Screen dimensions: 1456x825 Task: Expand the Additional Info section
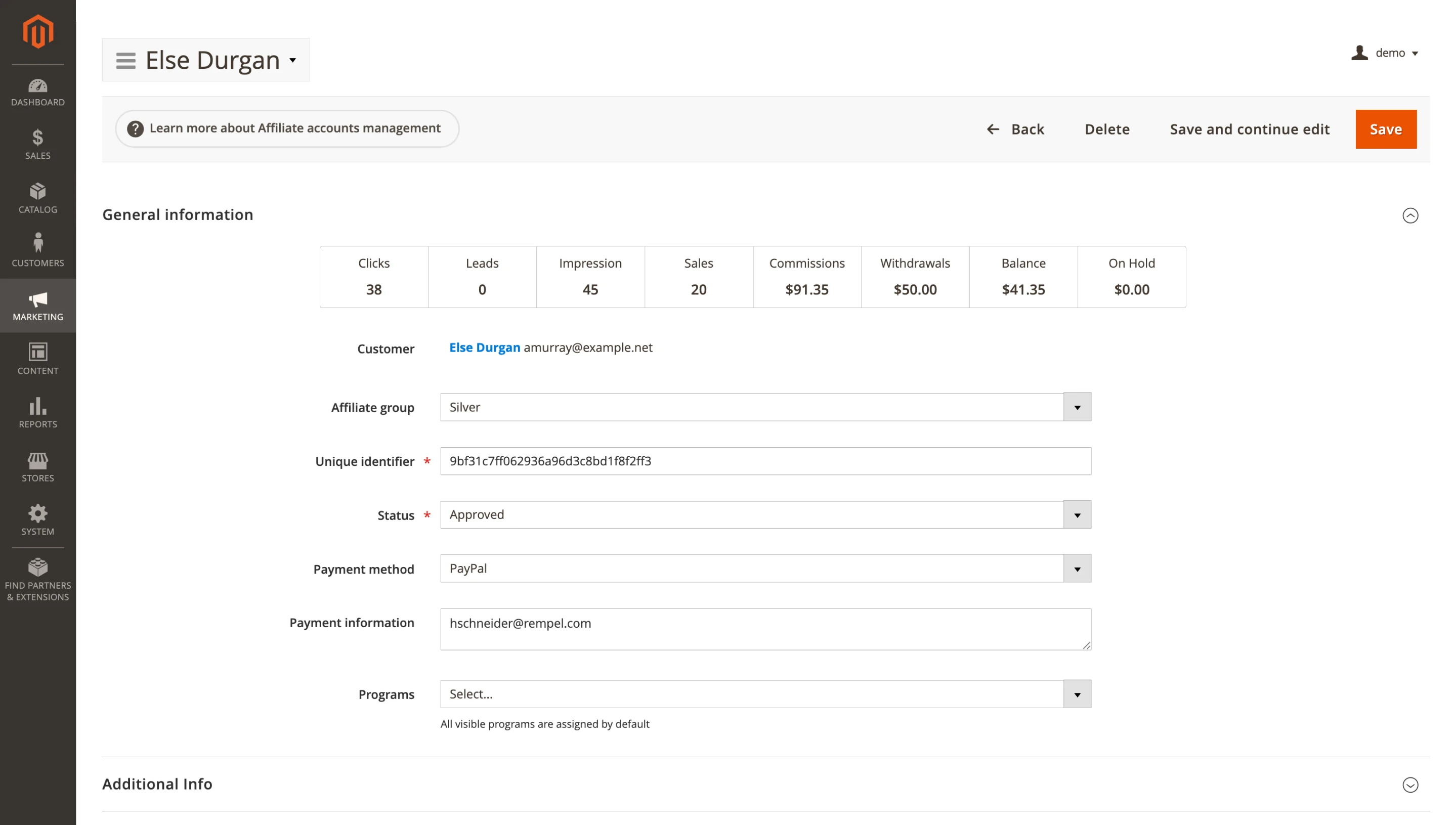tap(1410, 786)
